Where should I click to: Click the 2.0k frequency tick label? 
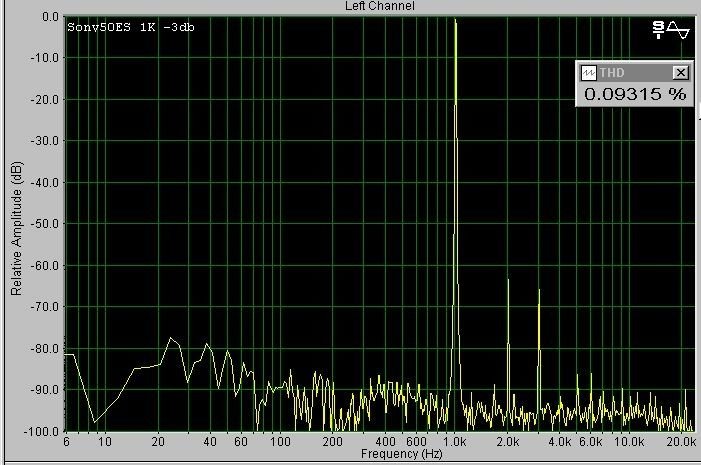[x=508, y=442]
